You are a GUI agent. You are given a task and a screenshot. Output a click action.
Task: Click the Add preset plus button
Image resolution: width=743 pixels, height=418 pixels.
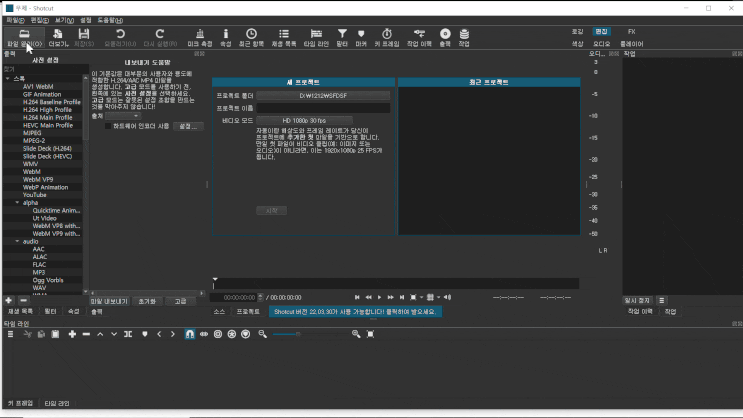9,300
